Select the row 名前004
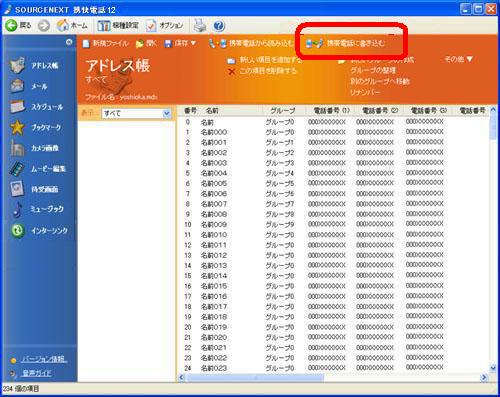Image resolution: width=500 pixels, height=397 pixels. click(334, 173)
